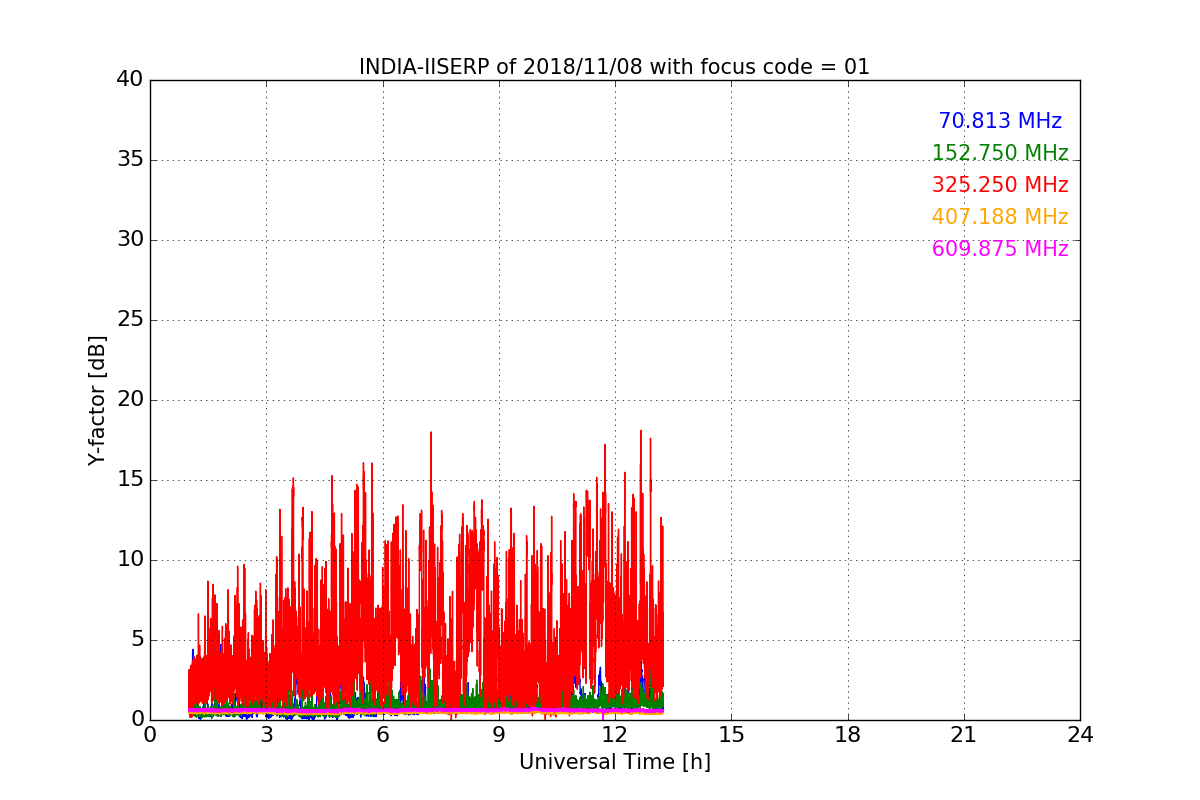Click the Y-factor [dB] axis label
The width and height of the screenshot is (1200, 800).
click(x=97, y=400)
